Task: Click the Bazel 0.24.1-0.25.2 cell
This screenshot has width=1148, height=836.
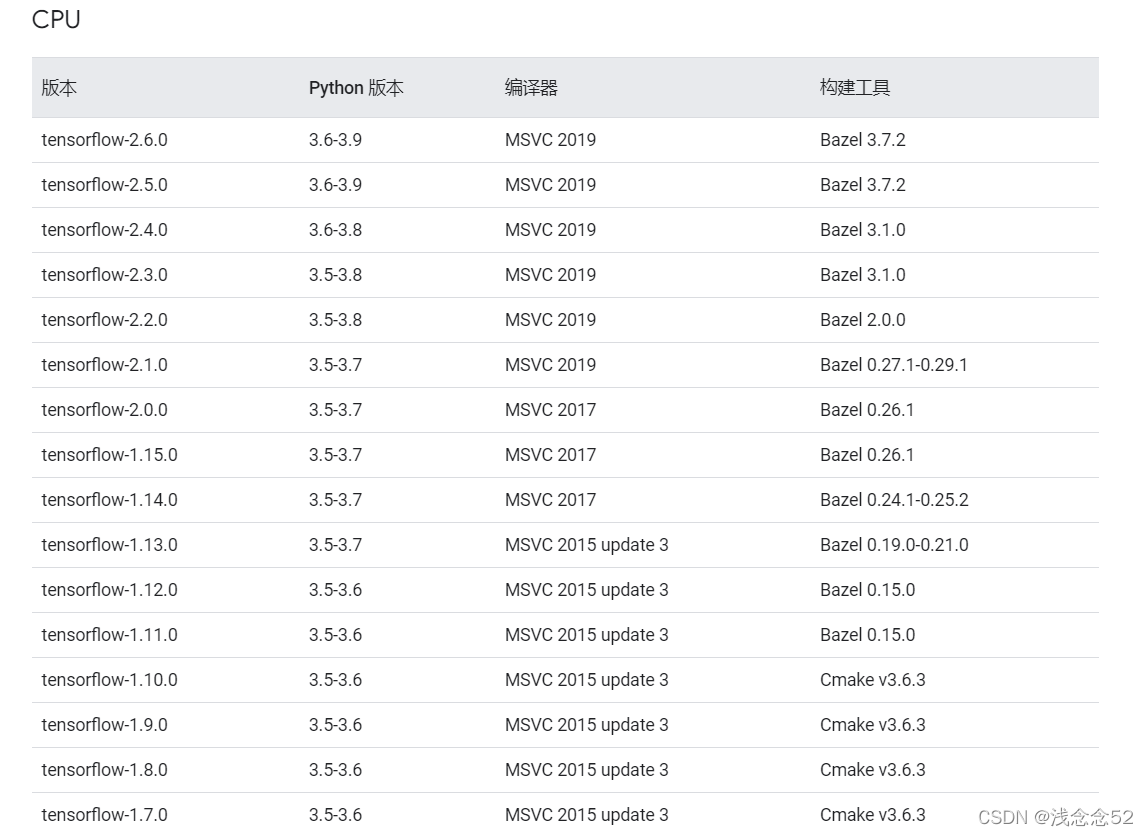Action: tap(894, 500)
